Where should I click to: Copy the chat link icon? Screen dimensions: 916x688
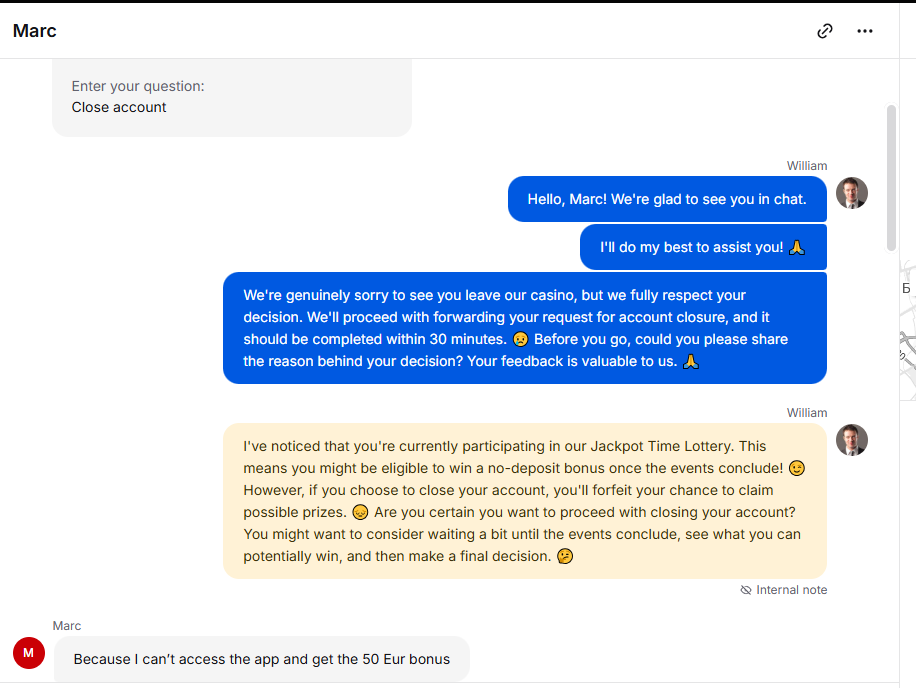click(824, 31)
